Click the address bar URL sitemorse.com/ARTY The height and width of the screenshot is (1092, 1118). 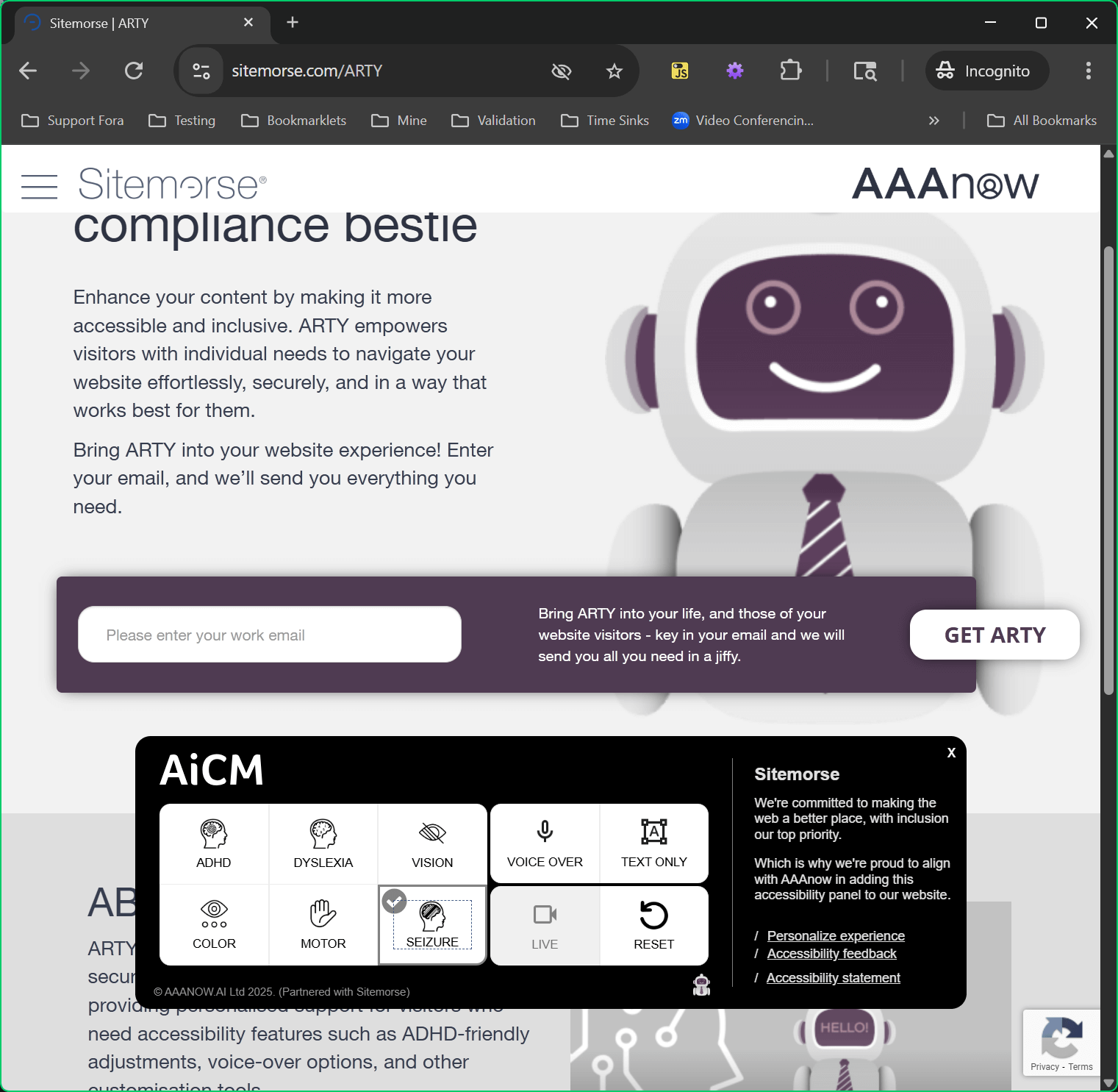[307, 71]
